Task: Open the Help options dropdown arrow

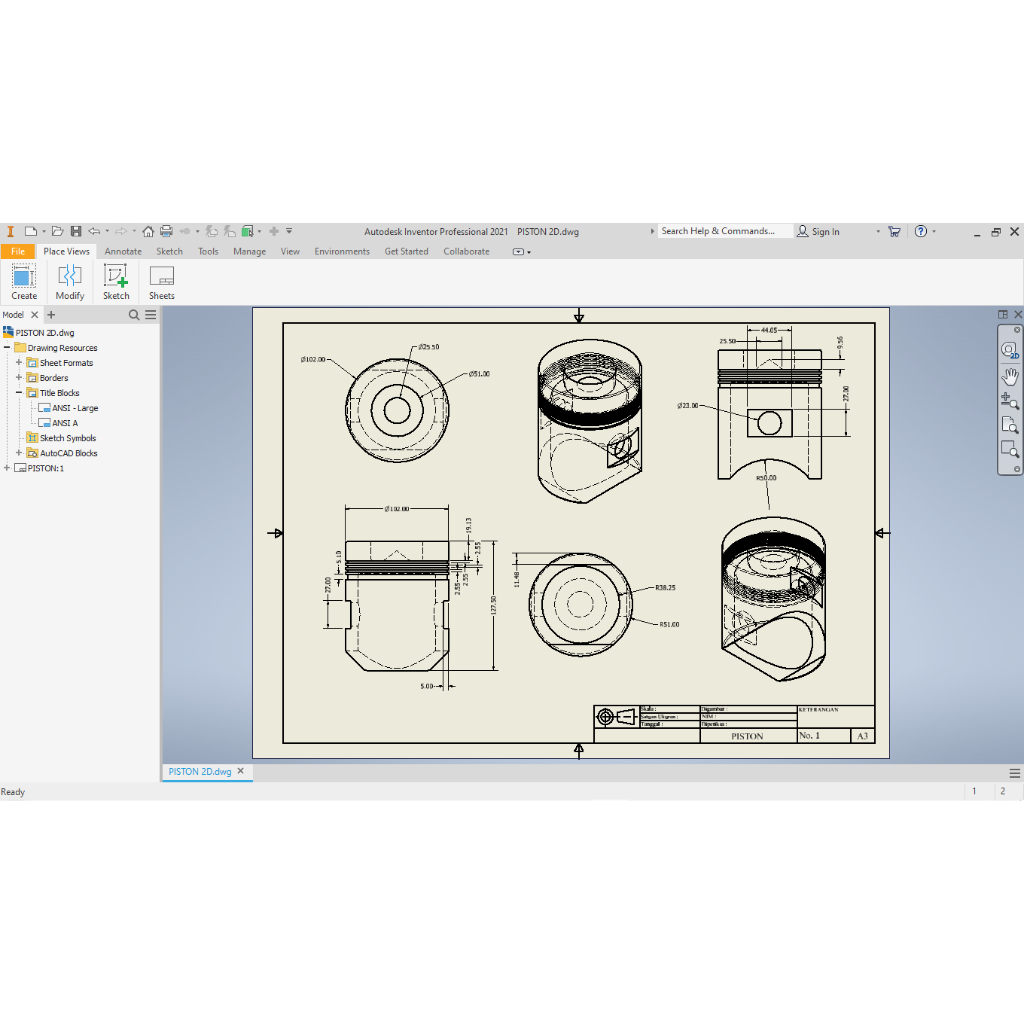Action: [934, 231]
